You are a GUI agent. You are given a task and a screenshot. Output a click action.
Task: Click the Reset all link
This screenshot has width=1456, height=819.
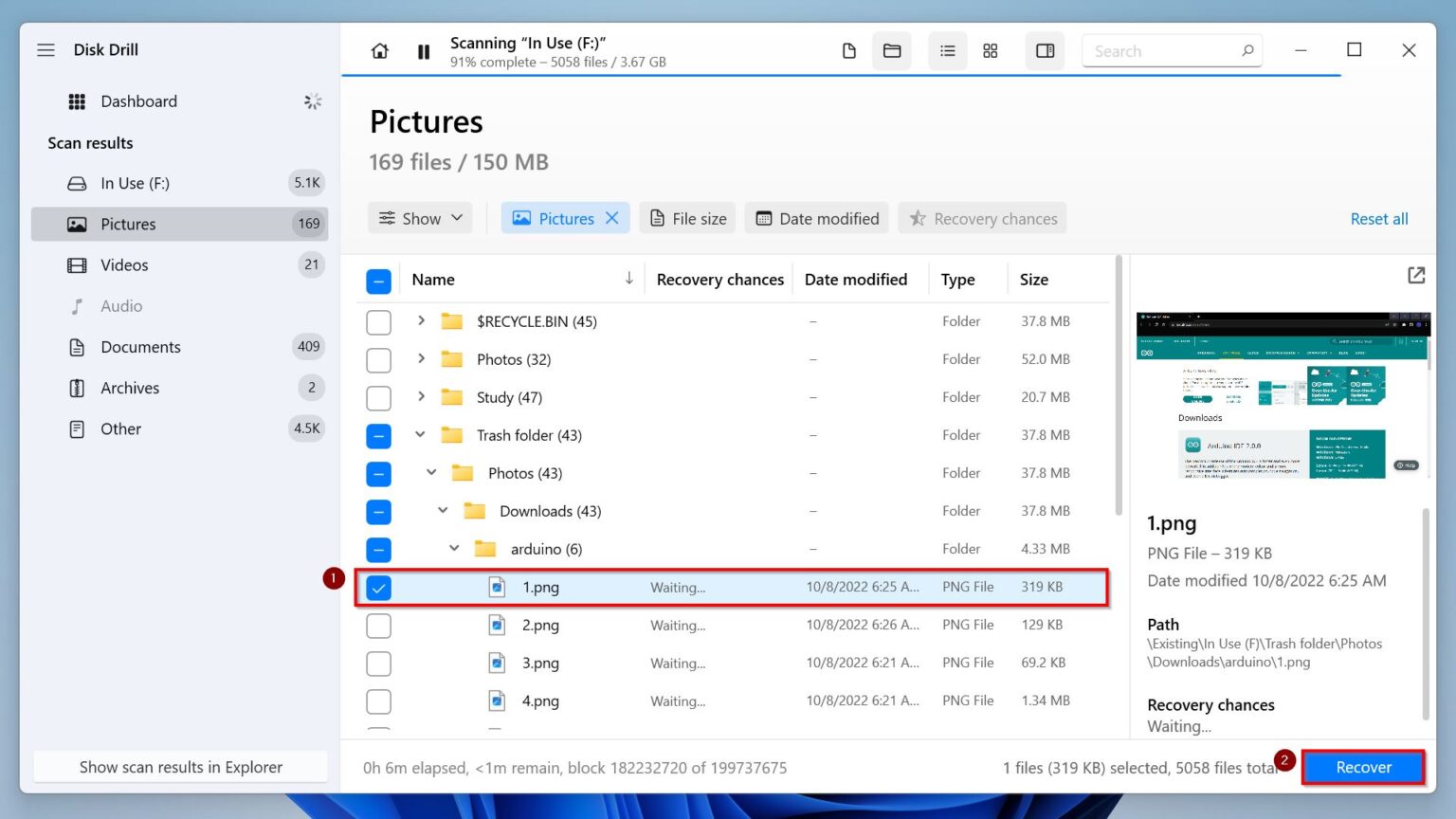click(x=1379, y=218)
